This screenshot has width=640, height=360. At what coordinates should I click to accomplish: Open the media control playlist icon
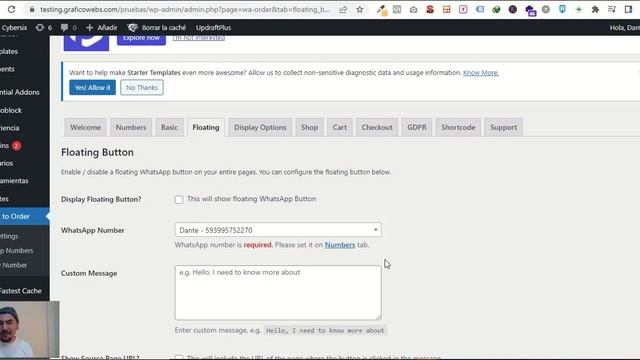point(611,9)
